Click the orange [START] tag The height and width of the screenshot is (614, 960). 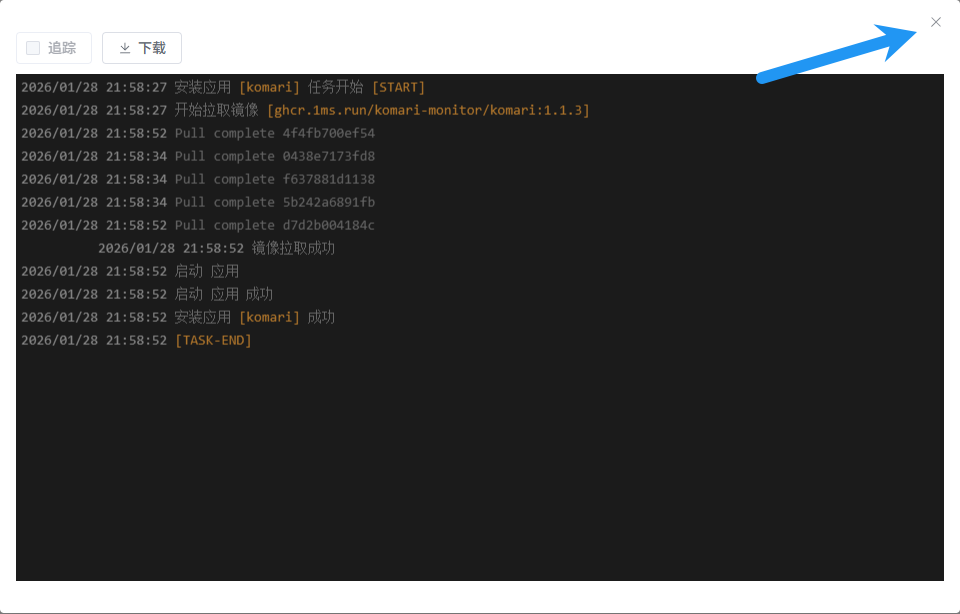click(x=398, y=87)
